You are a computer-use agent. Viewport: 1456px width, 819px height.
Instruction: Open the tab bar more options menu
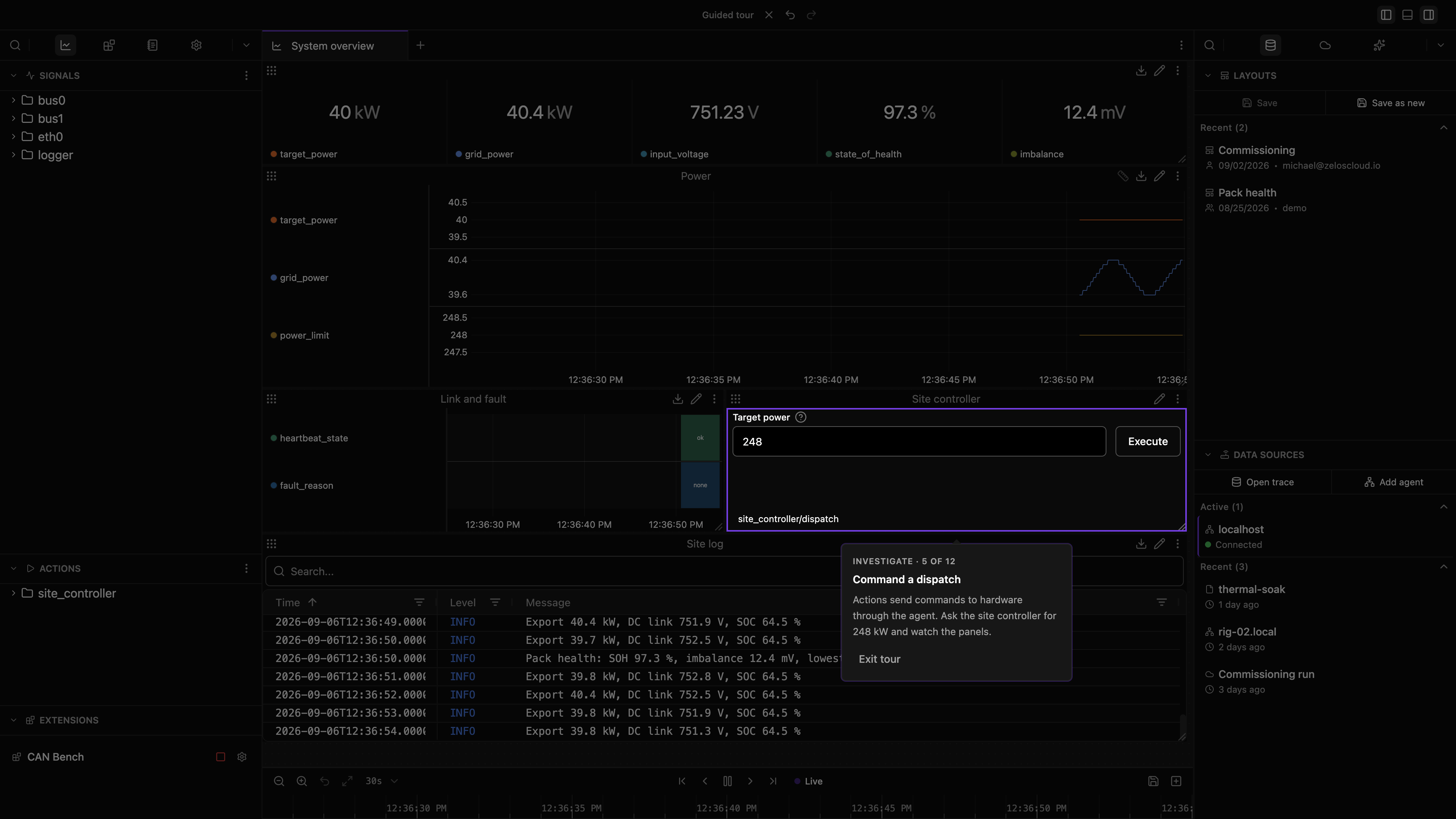pyautogui.click(x=1181, y=45)
